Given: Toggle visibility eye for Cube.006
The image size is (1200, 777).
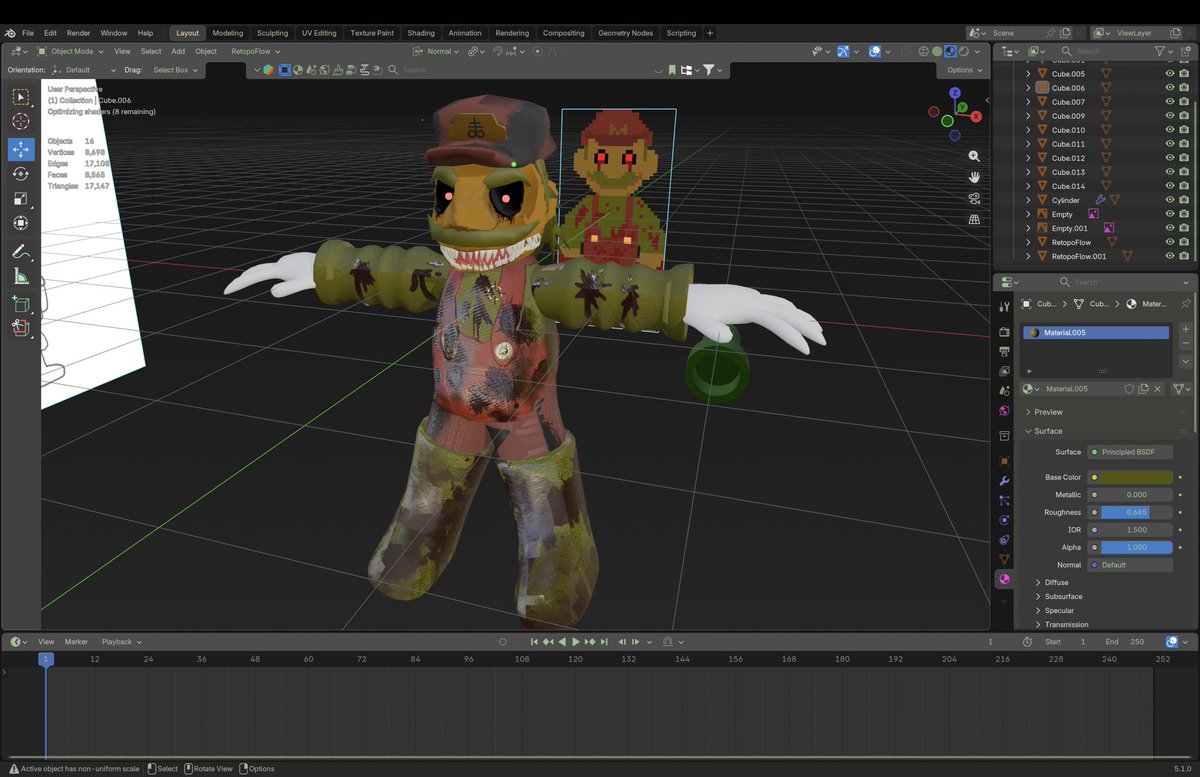Looking at the screenshot, I should tap(1170, 88).
